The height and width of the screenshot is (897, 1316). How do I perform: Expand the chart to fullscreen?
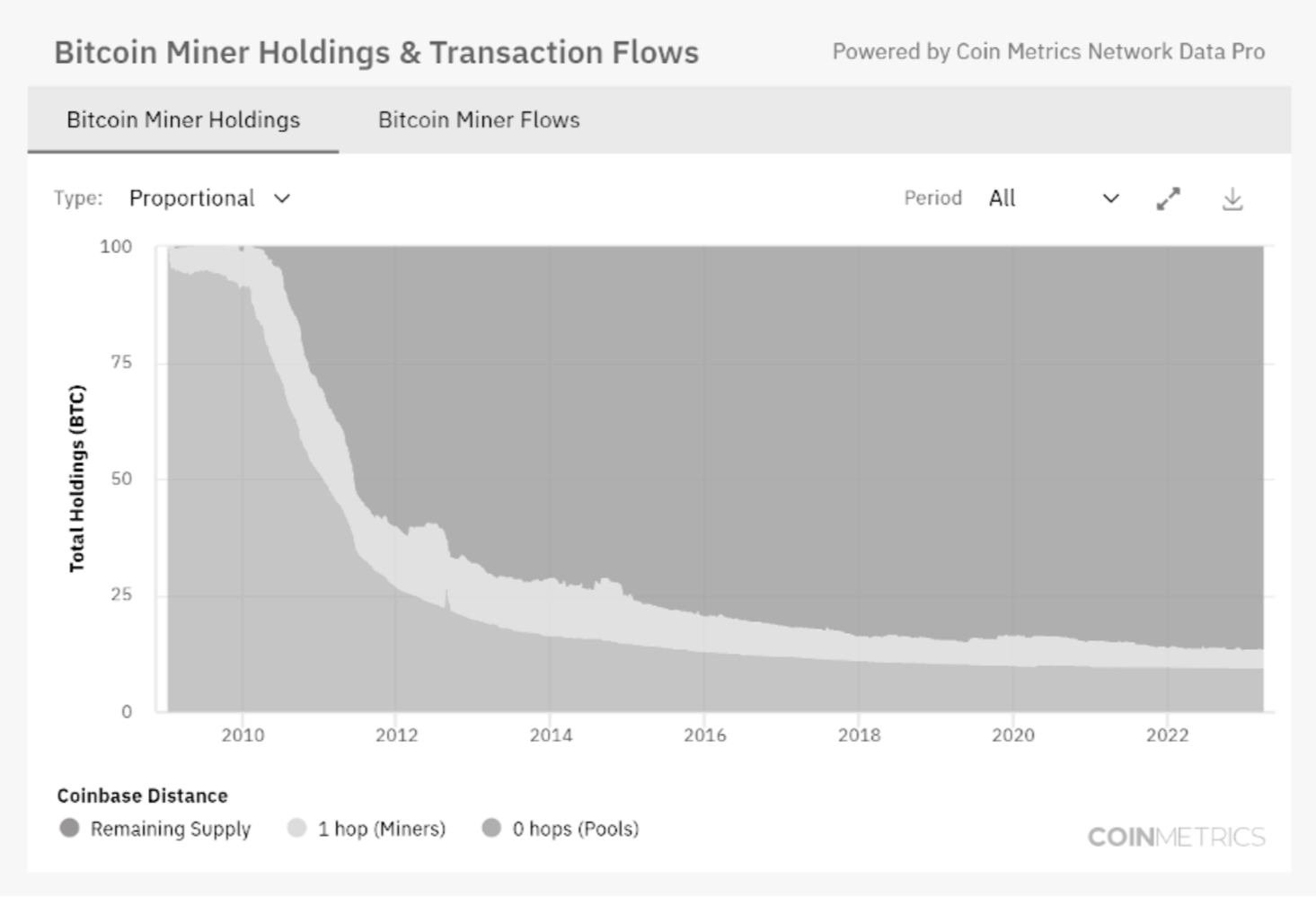(1168, 198)
